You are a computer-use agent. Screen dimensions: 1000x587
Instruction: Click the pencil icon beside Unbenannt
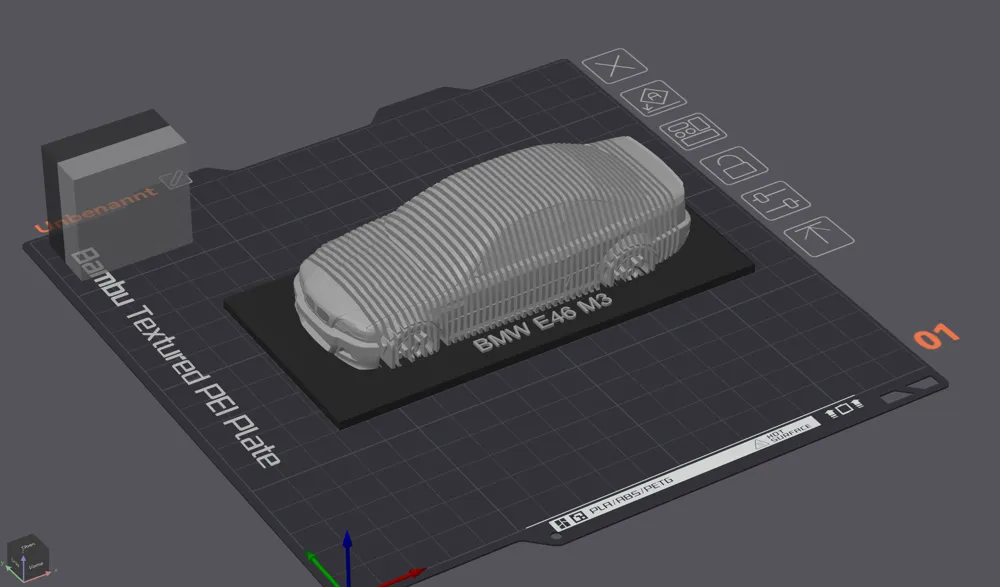(174, 179)
